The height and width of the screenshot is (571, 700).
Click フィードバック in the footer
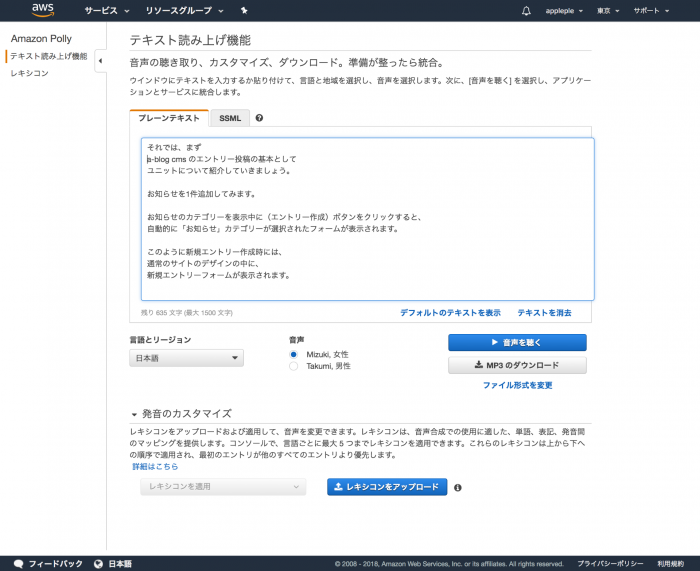pos(55,564)
